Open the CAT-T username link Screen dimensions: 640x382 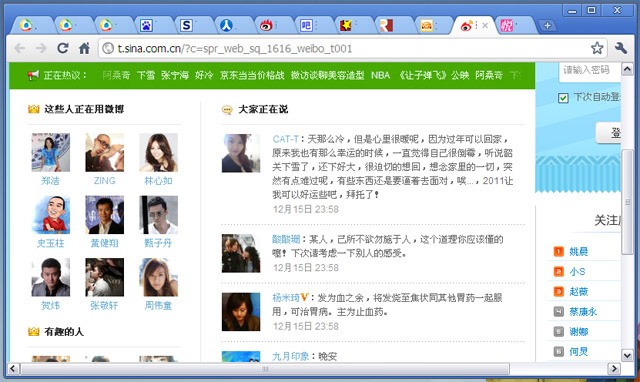(285, 139)
